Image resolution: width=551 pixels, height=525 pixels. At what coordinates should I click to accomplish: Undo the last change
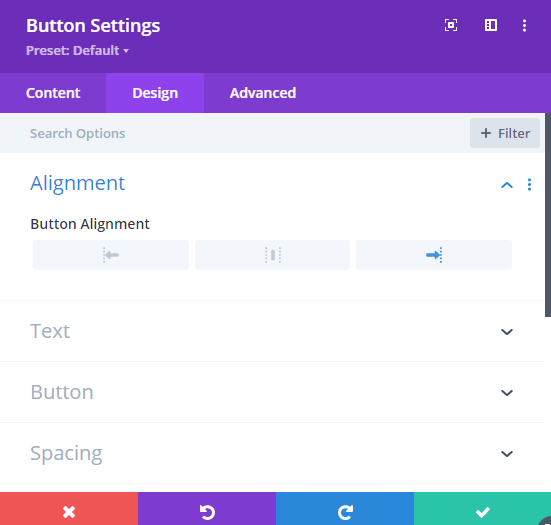coord(207,511)
